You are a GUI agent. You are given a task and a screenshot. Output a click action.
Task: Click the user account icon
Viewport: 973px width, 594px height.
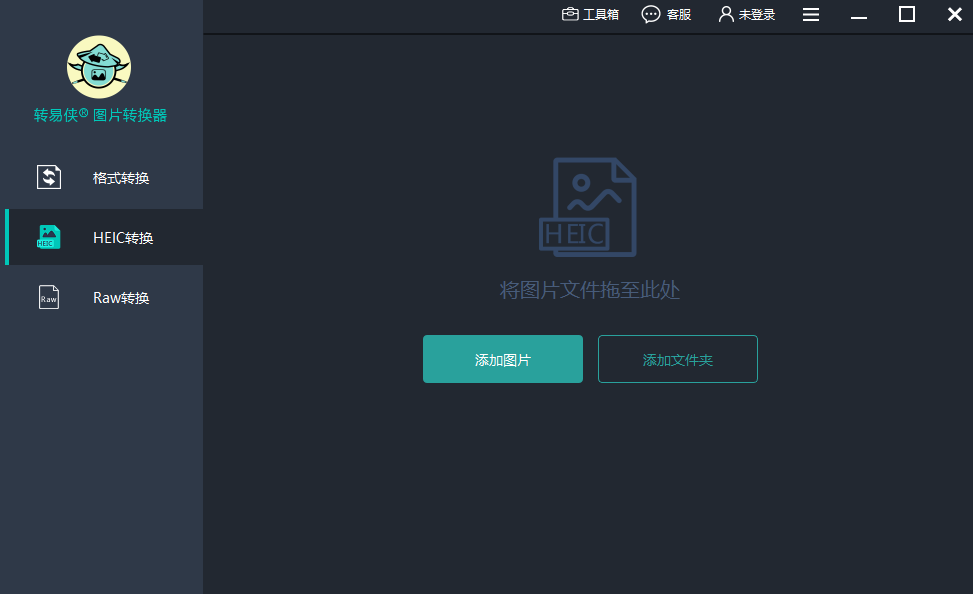(725, 14)
